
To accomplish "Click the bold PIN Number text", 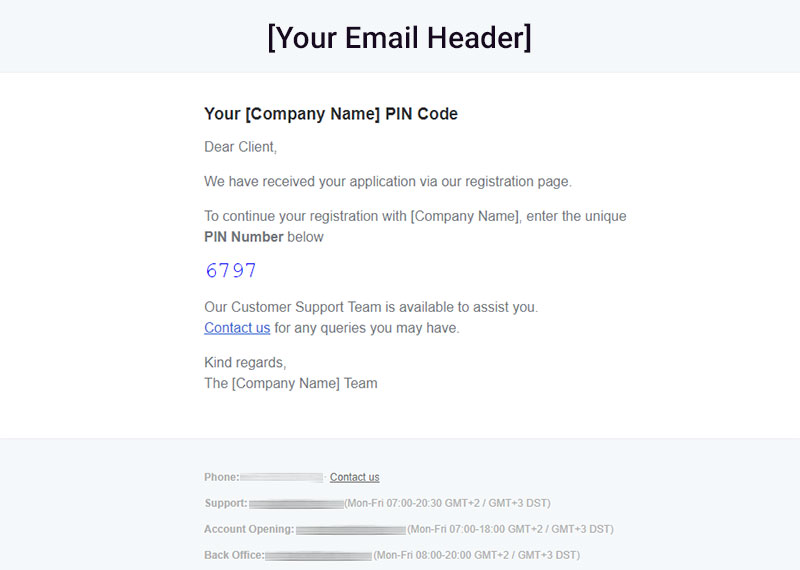I will (x=243, y=237).
